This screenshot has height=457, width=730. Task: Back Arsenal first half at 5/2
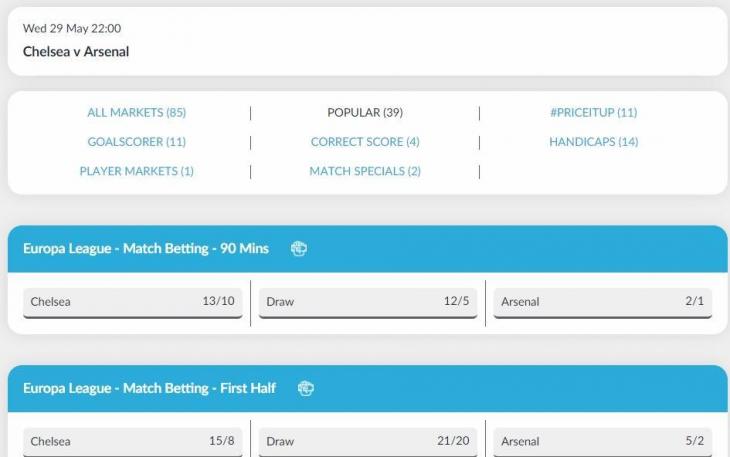[x=603, y=441]
